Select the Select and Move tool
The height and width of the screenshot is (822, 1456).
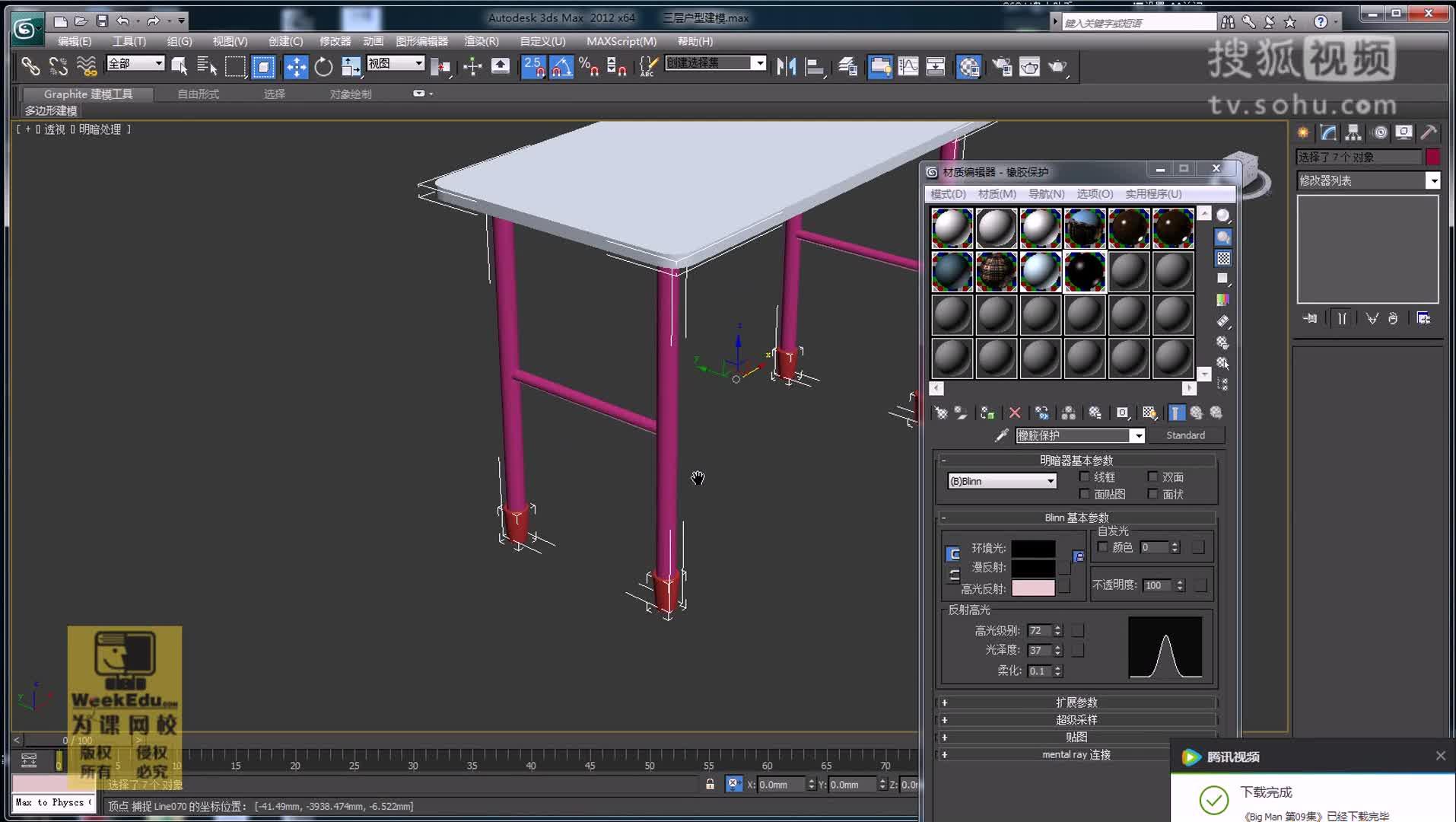pos(296,67)
